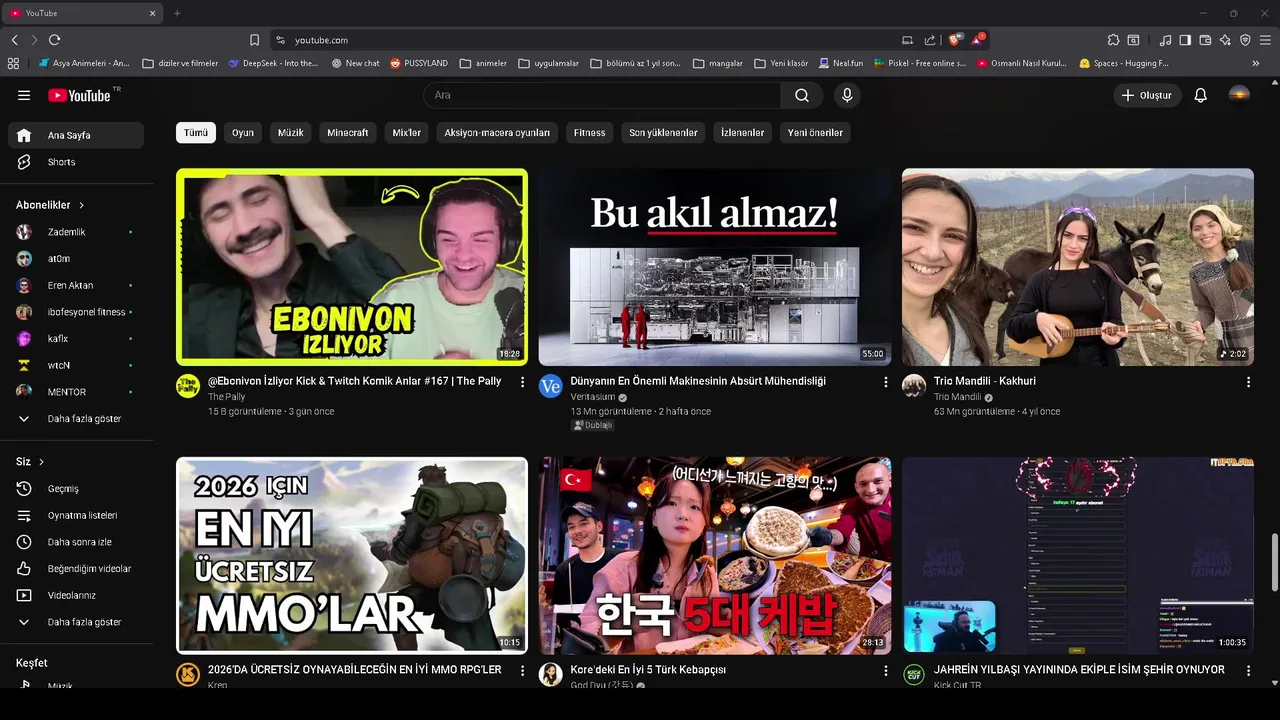Select the Son yüklenenler chip
1280x720 pixels.
click(663, 132)
